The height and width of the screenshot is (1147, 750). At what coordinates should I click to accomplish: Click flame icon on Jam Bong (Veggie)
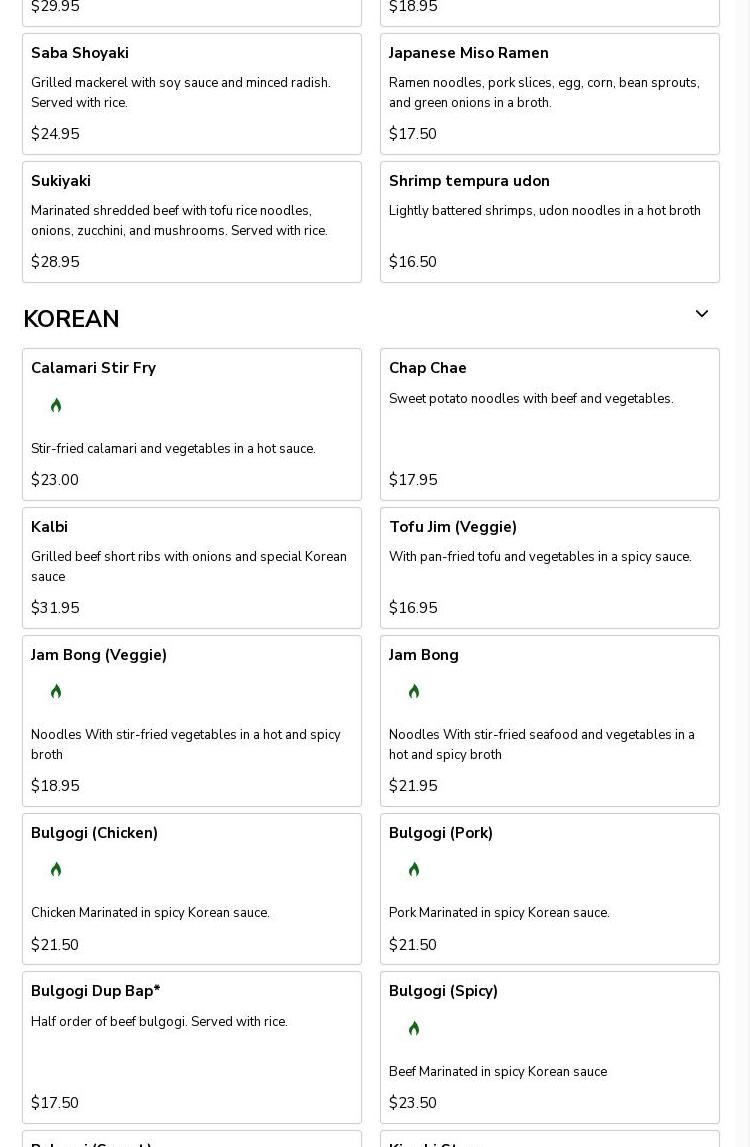56,691
